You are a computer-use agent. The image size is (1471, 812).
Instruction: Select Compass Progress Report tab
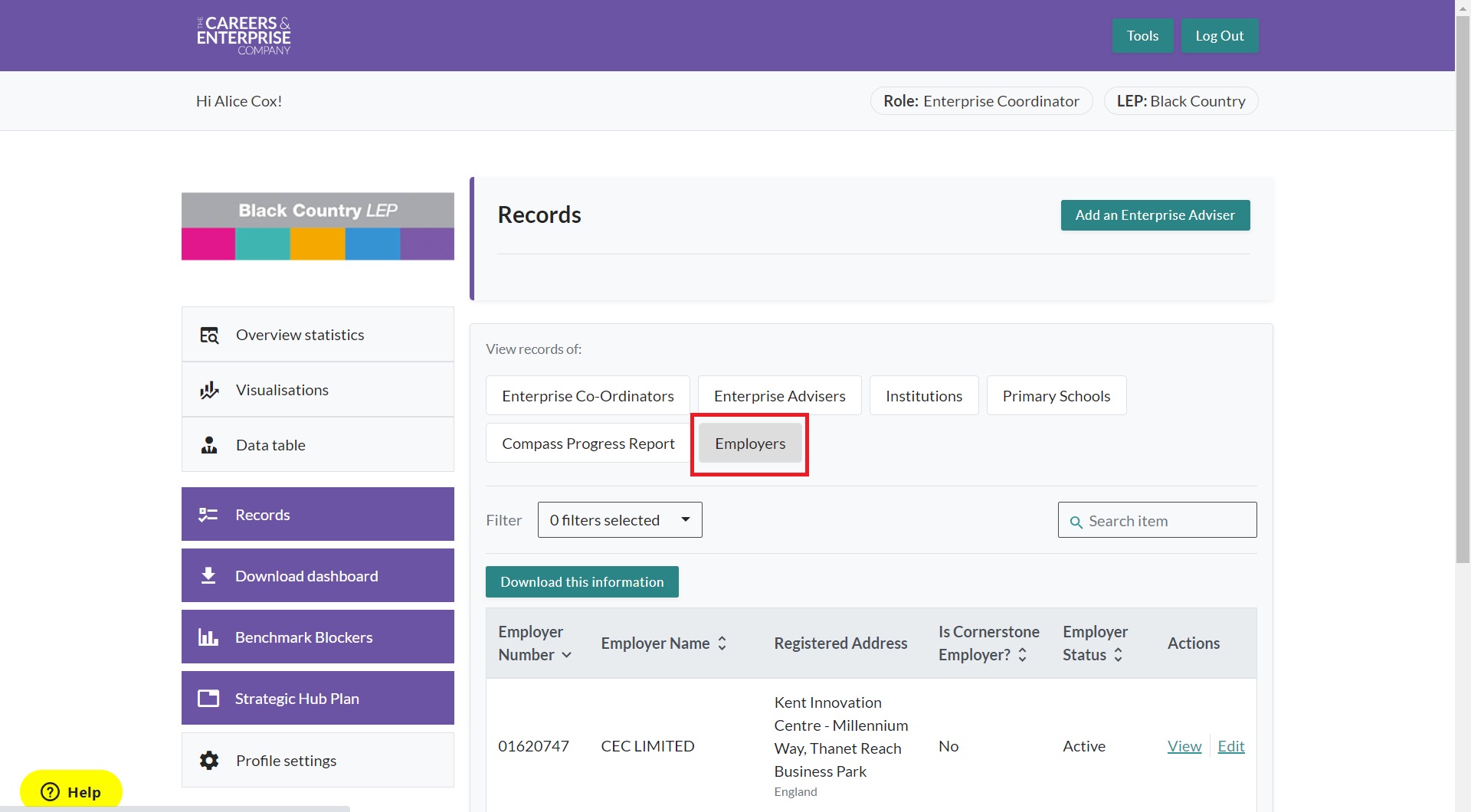[588, 444]
